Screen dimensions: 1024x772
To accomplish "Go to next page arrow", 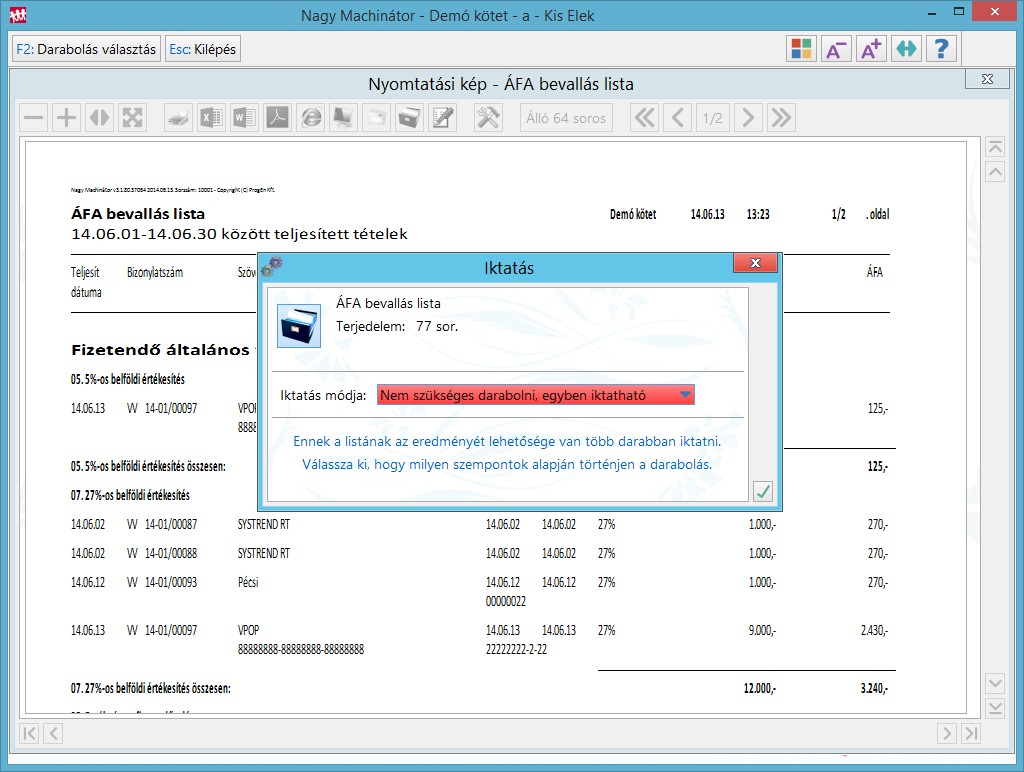I will (x=747, y=118).
